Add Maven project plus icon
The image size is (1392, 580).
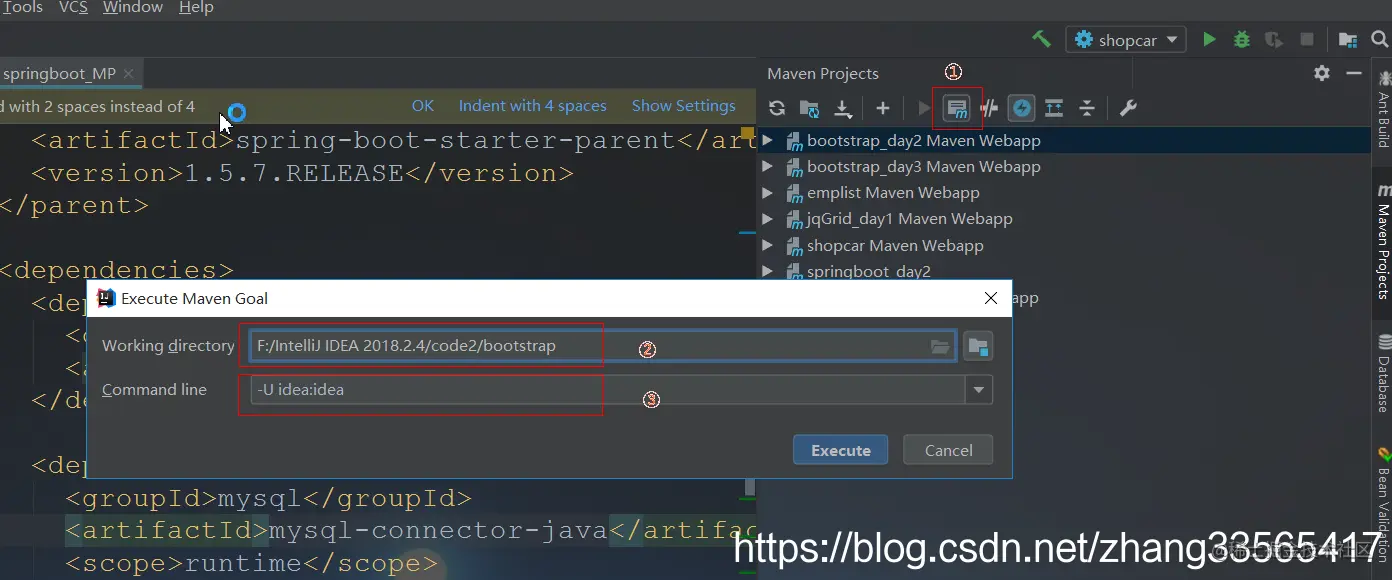[882, 108]
